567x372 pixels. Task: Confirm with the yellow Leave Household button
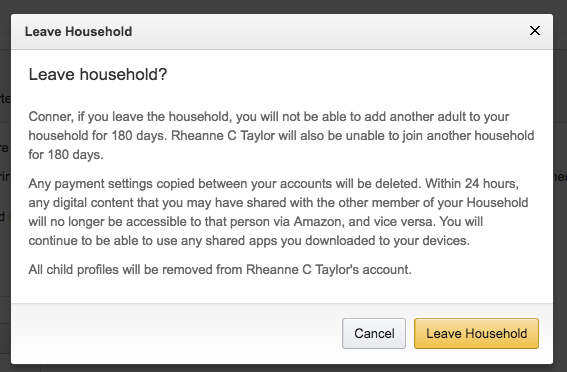(476, 333)
